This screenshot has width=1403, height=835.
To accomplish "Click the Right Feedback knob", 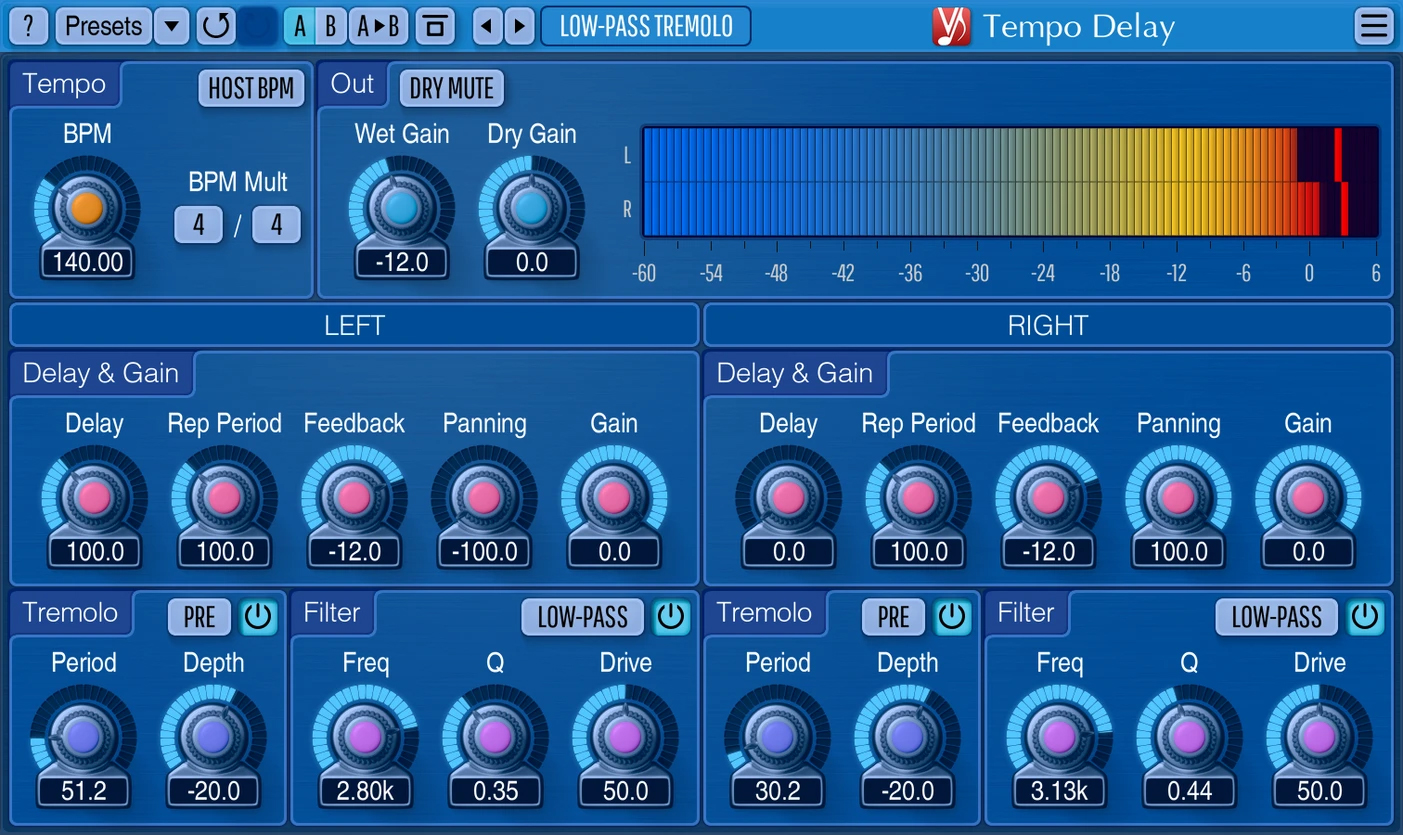I will coord(1048,497).
